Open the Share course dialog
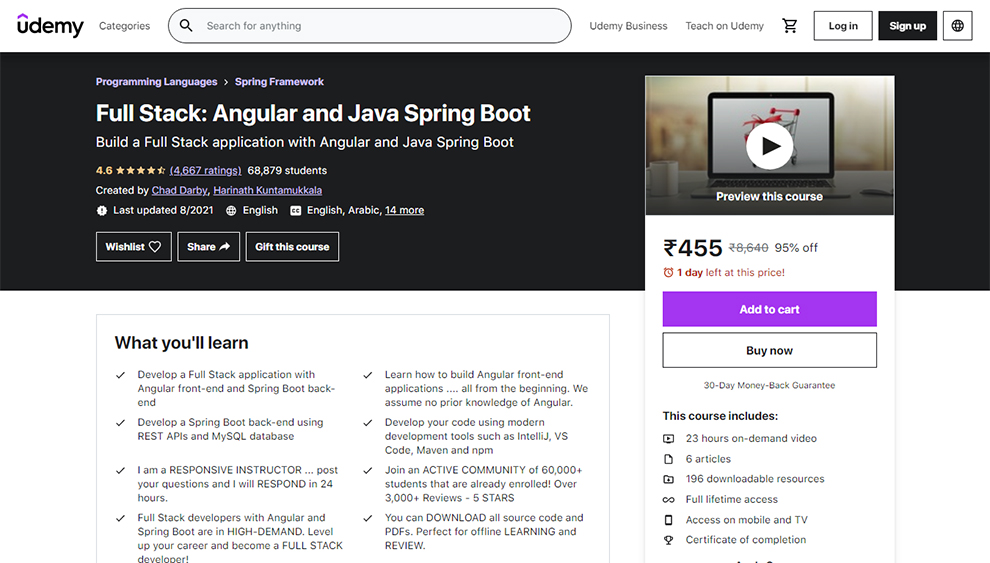 pyautogui.click(x=208, y=247)
